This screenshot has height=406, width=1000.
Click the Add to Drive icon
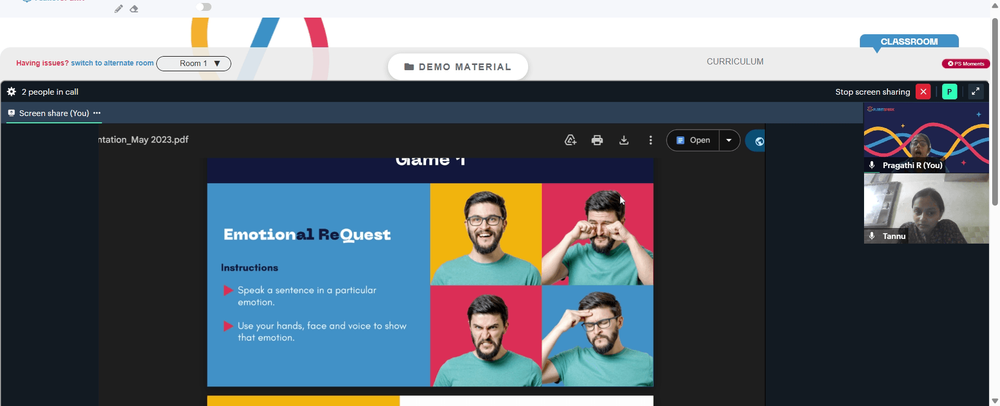(571, 140)
